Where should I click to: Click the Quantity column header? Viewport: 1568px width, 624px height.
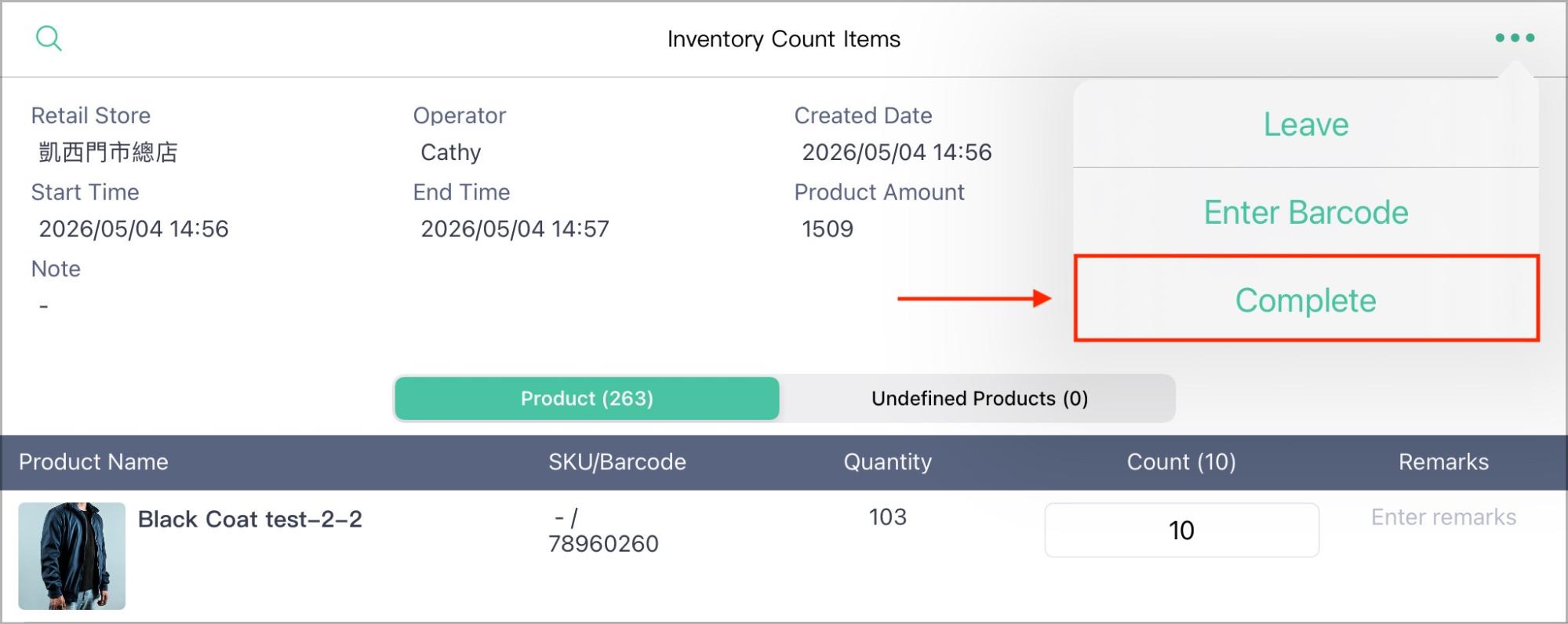coord(888,462)
